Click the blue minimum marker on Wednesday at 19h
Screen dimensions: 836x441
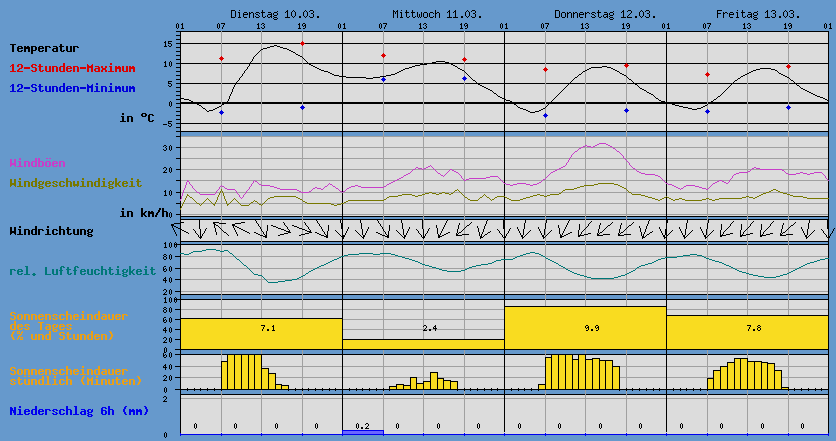point(464,78)
